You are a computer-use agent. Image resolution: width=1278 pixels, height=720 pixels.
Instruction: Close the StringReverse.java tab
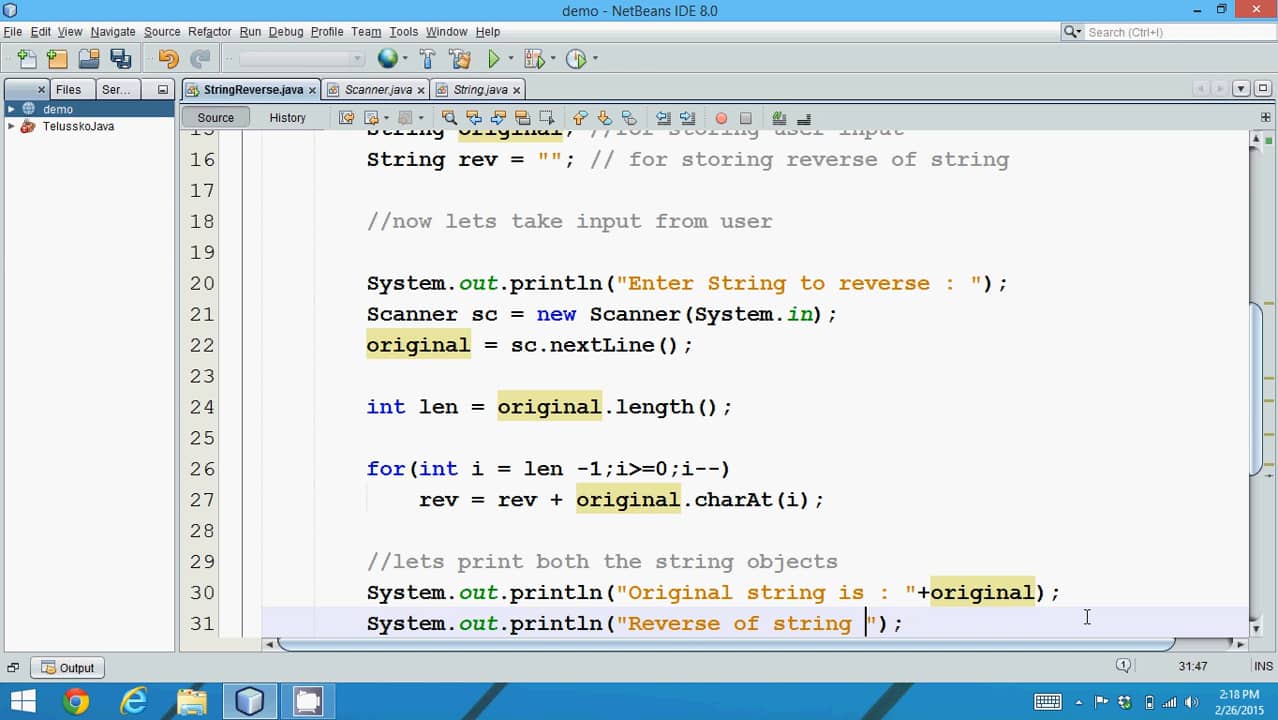click(312, 90)
